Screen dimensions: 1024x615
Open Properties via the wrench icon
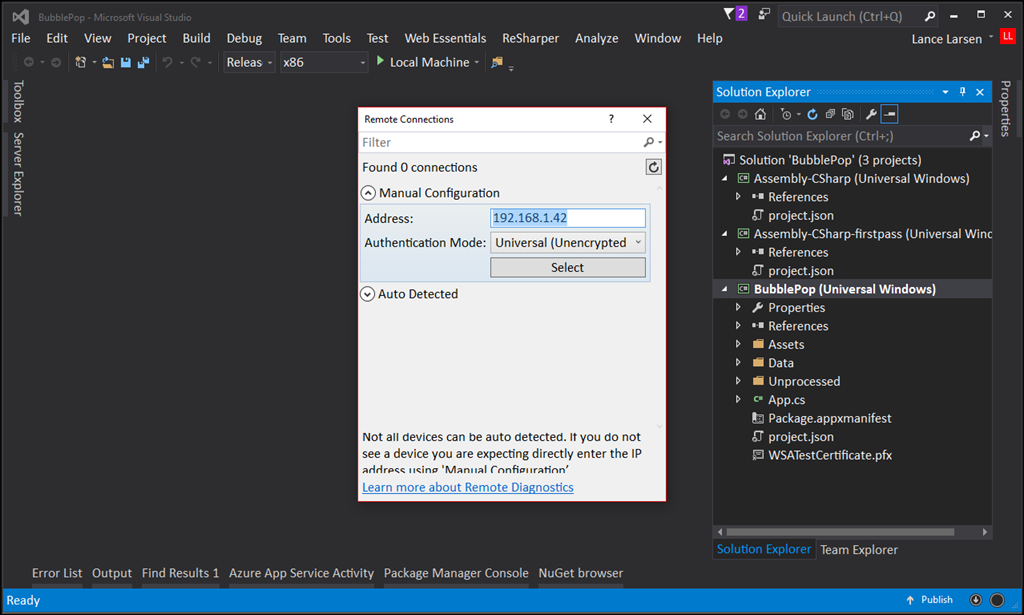click(x=871, y=114)
